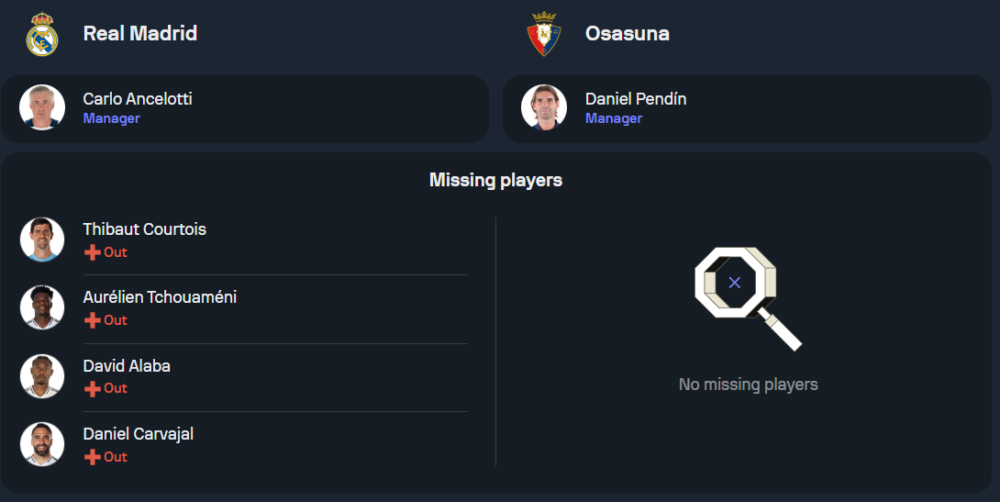1000x502 pixels.
Task: Select the Daniel Pendín name link
Action: 635,99
